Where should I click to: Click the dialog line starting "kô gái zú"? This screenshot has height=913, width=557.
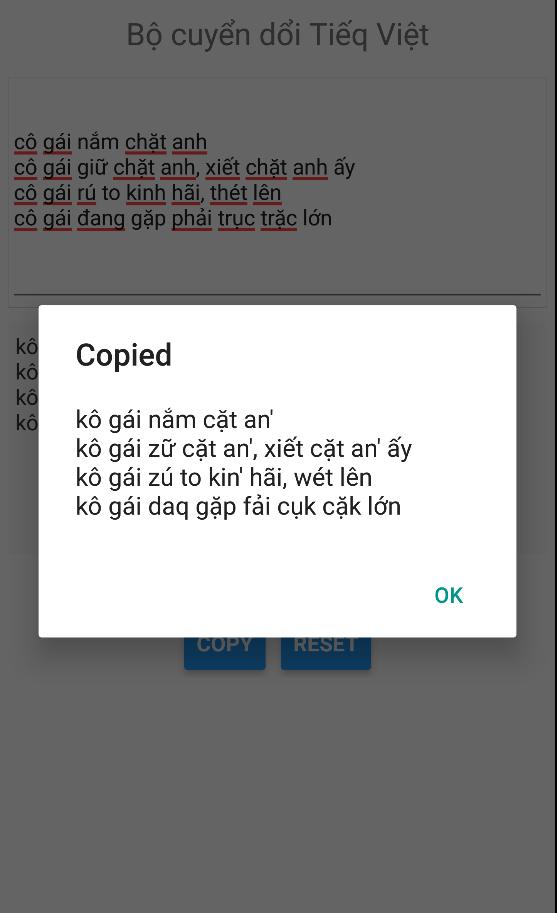(223, 478)
